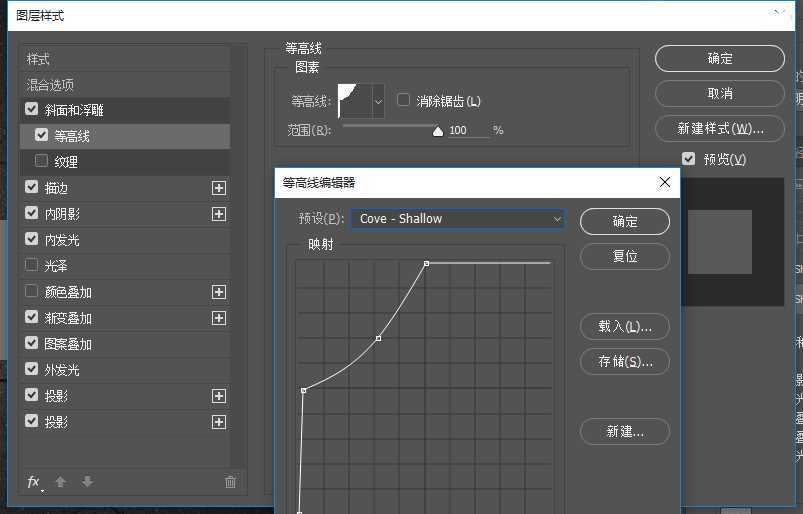The image size is (803, 514).
Task: Open the fx menu at panel bottom
Action: tap(34, 482)
